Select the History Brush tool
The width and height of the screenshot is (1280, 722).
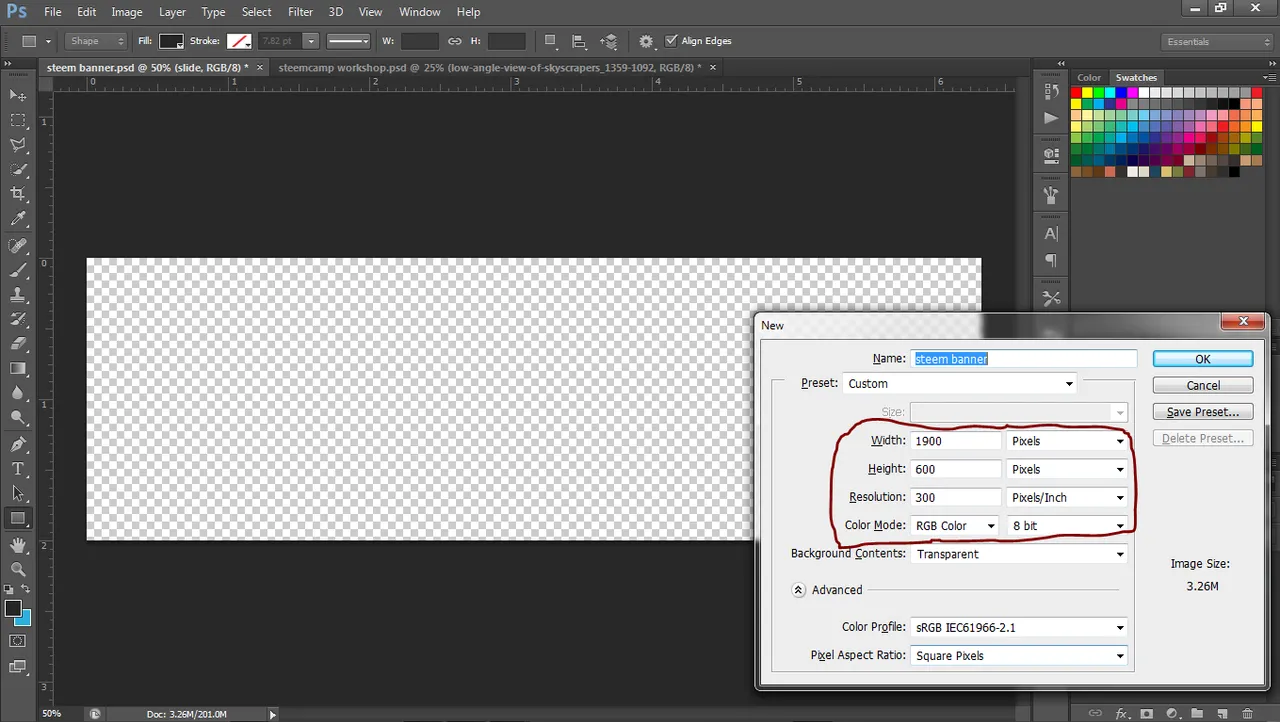(18, 320)
